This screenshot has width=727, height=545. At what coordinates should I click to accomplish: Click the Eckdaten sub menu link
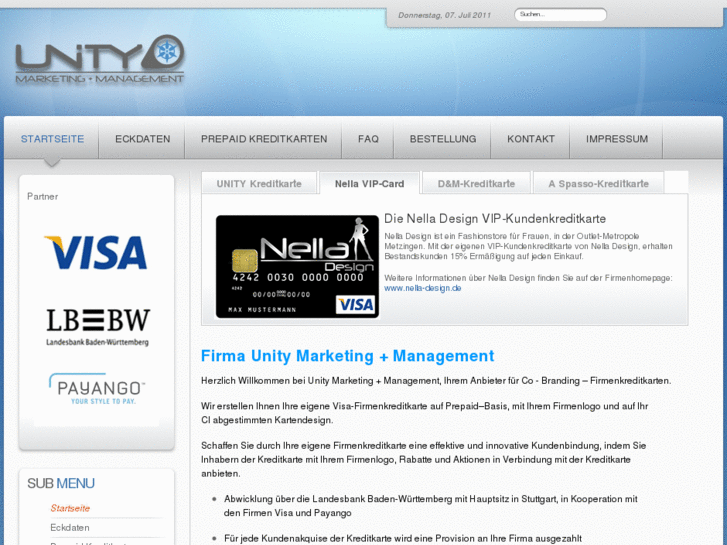[x=70, y=528]
